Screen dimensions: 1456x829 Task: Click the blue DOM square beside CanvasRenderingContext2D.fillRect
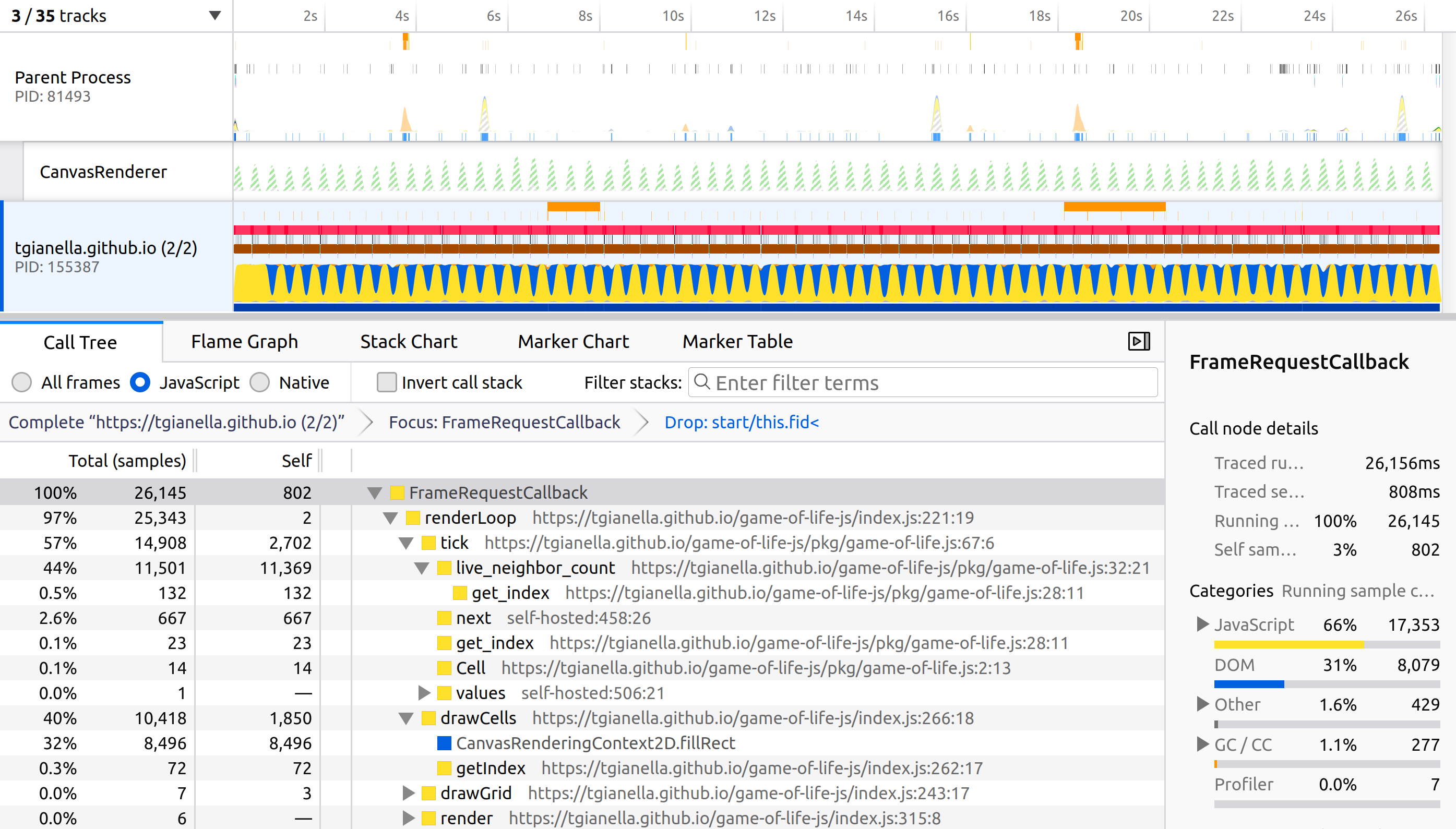click(x=444, y=743)
